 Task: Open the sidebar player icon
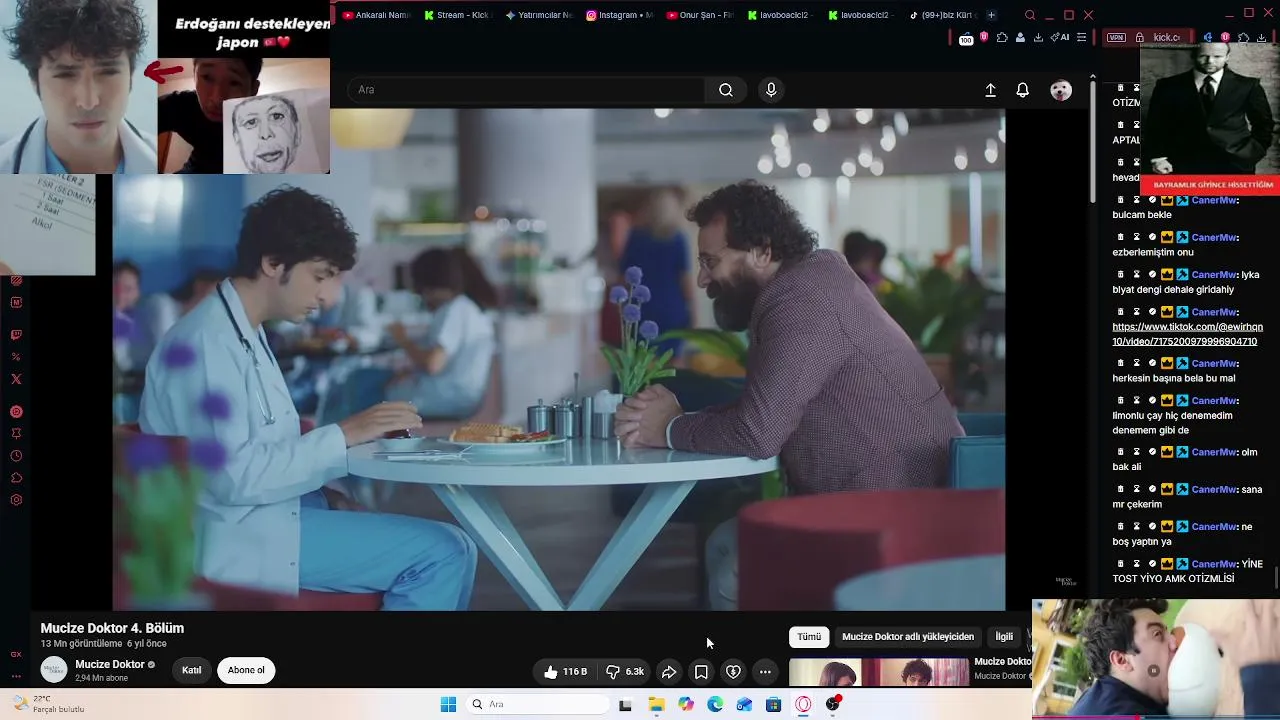click(16, 412)
